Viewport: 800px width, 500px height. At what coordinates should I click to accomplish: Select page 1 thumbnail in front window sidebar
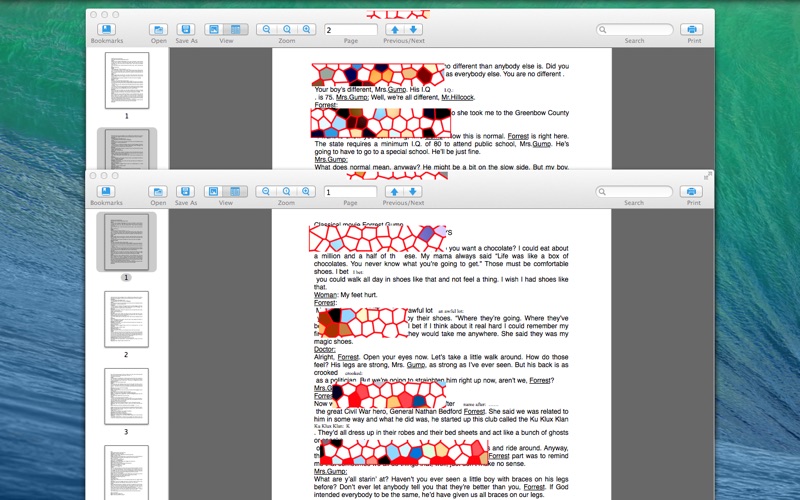tap(127, 241)
